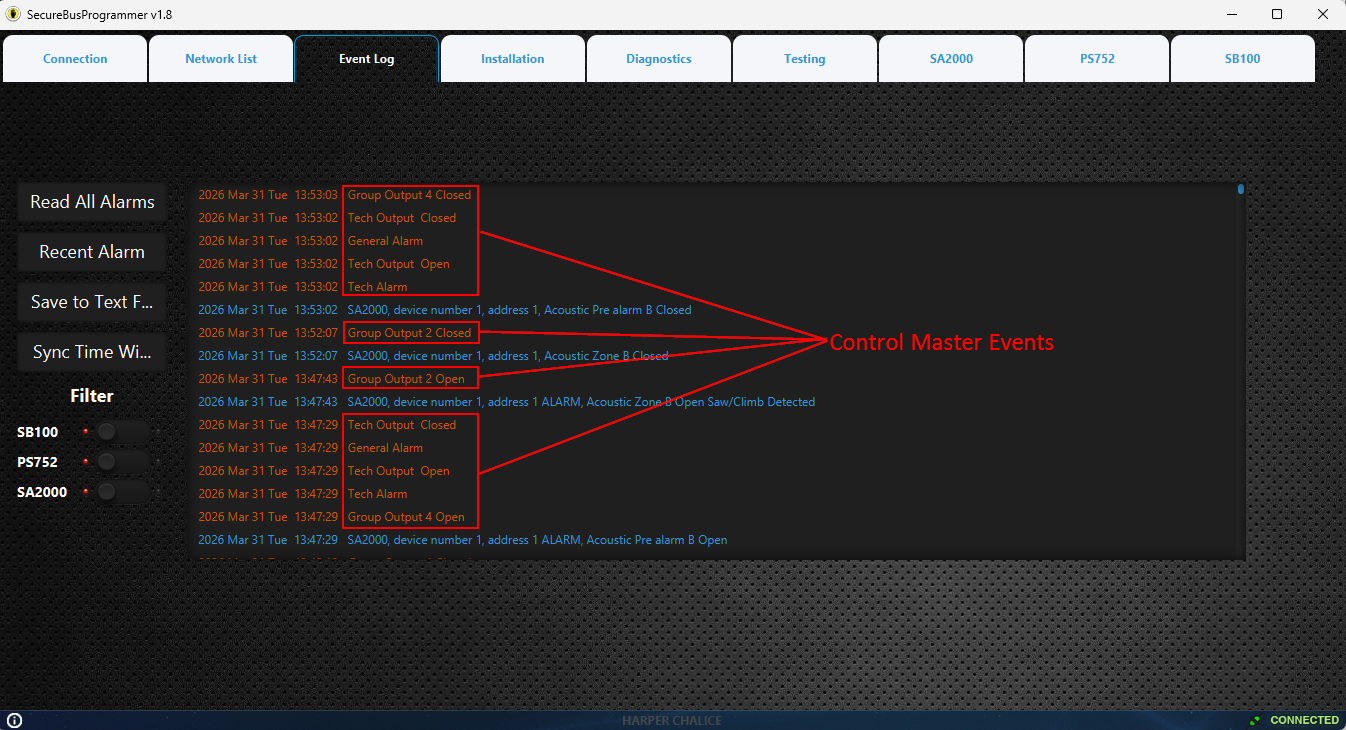
Task: Open the PS752 device tab
Action: [x=1097, y=59]
